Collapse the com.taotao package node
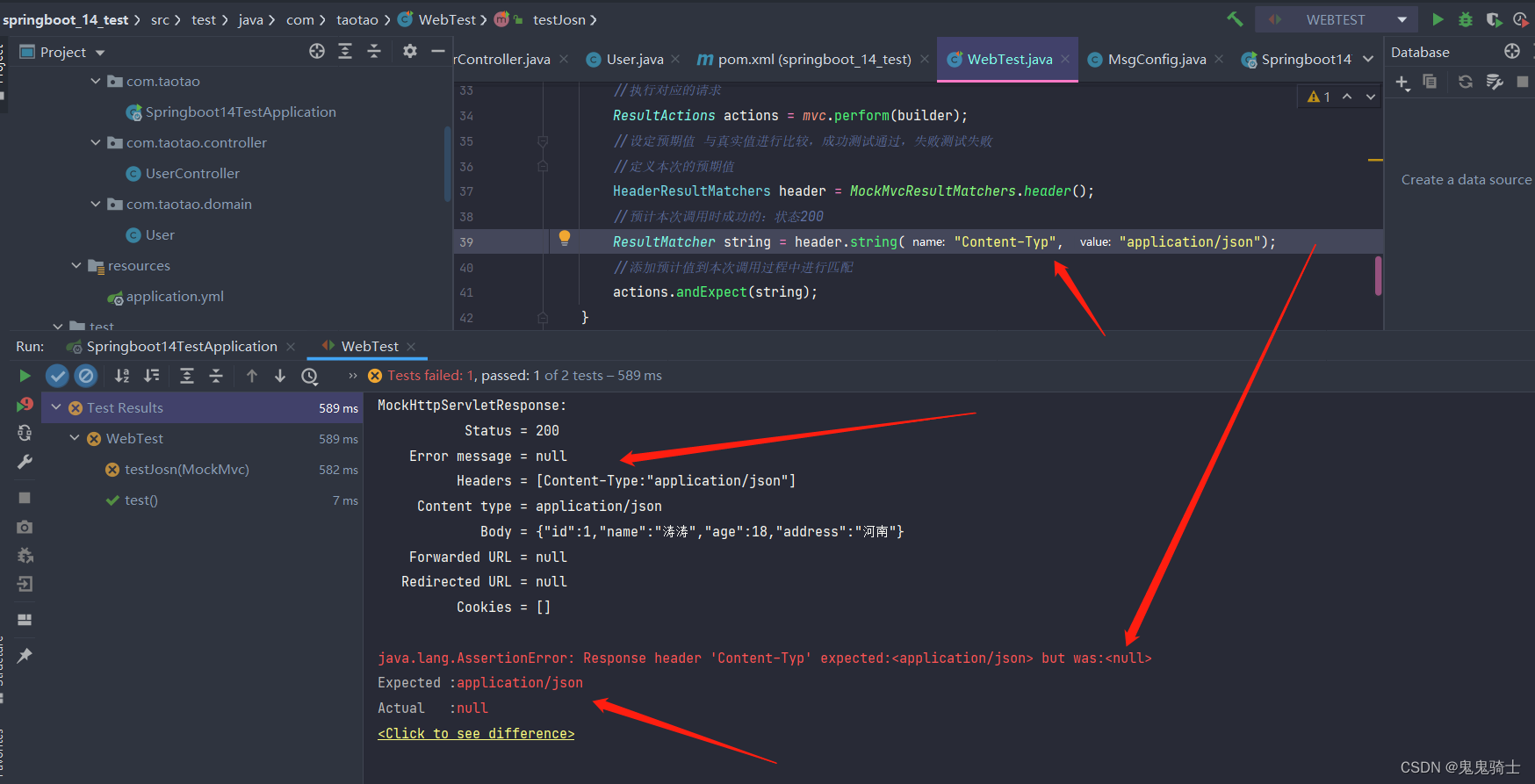 [x=96, y=81]
